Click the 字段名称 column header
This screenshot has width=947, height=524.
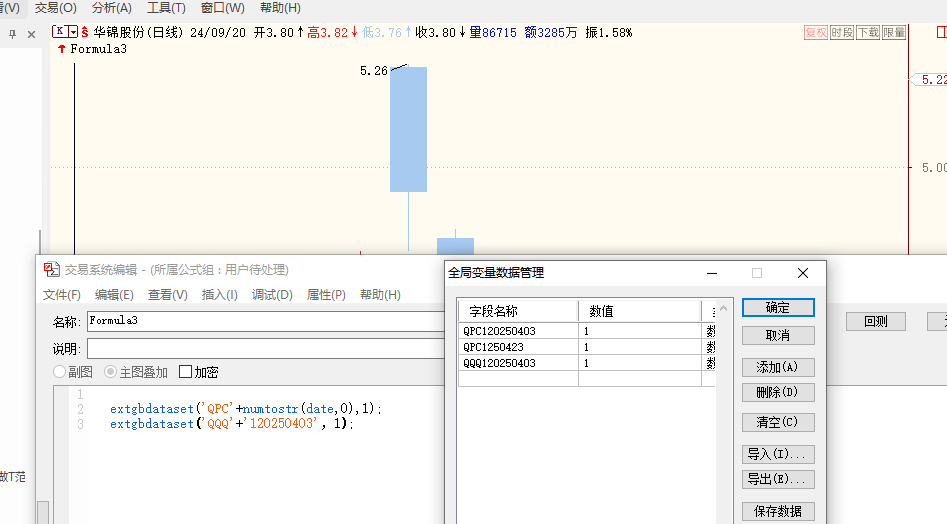pos(518,311)
